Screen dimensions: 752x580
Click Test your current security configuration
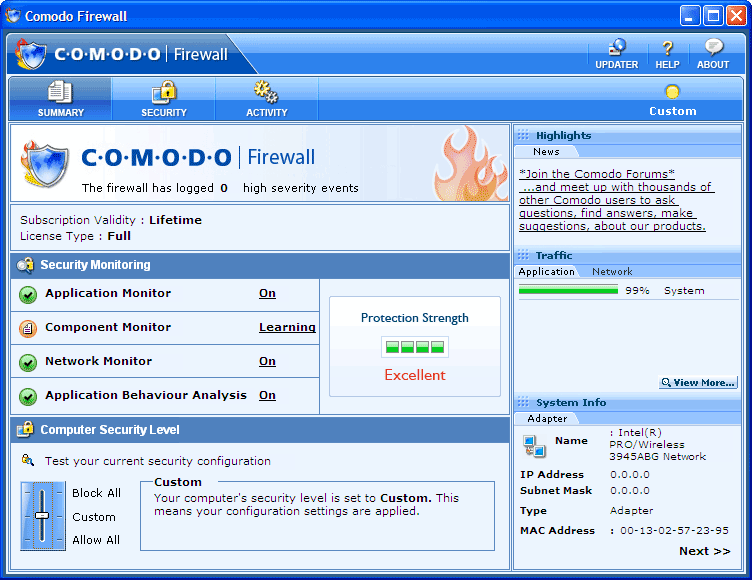157,461
